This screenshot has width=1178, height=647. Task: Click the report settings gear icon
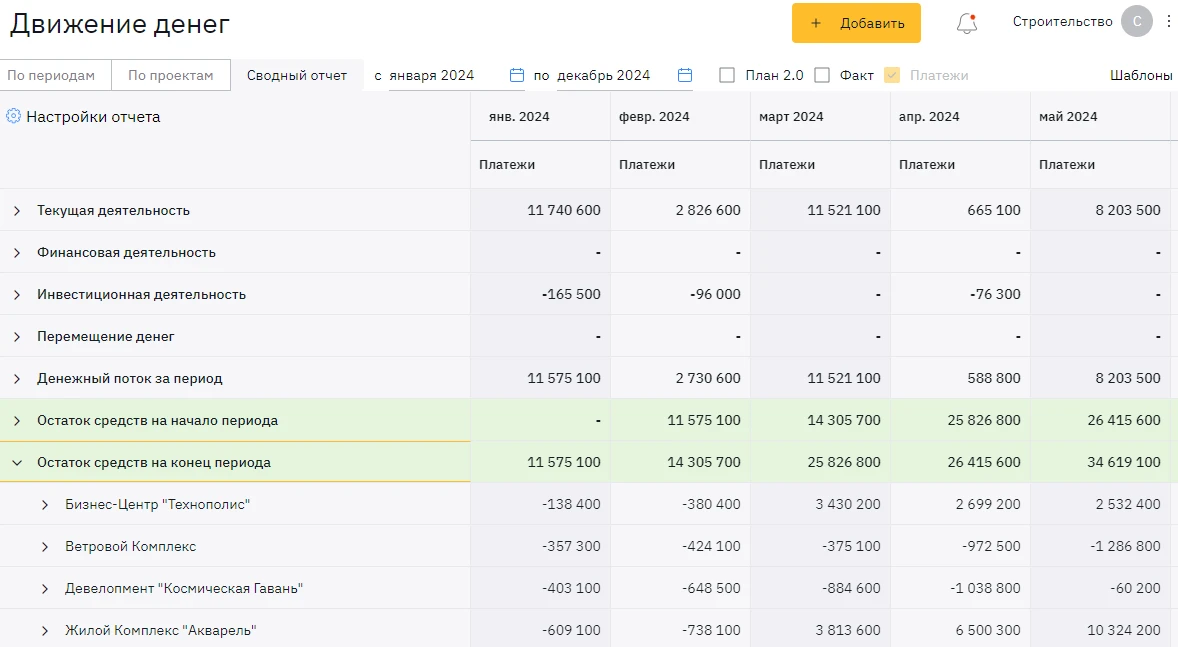(x=14, y=116)
